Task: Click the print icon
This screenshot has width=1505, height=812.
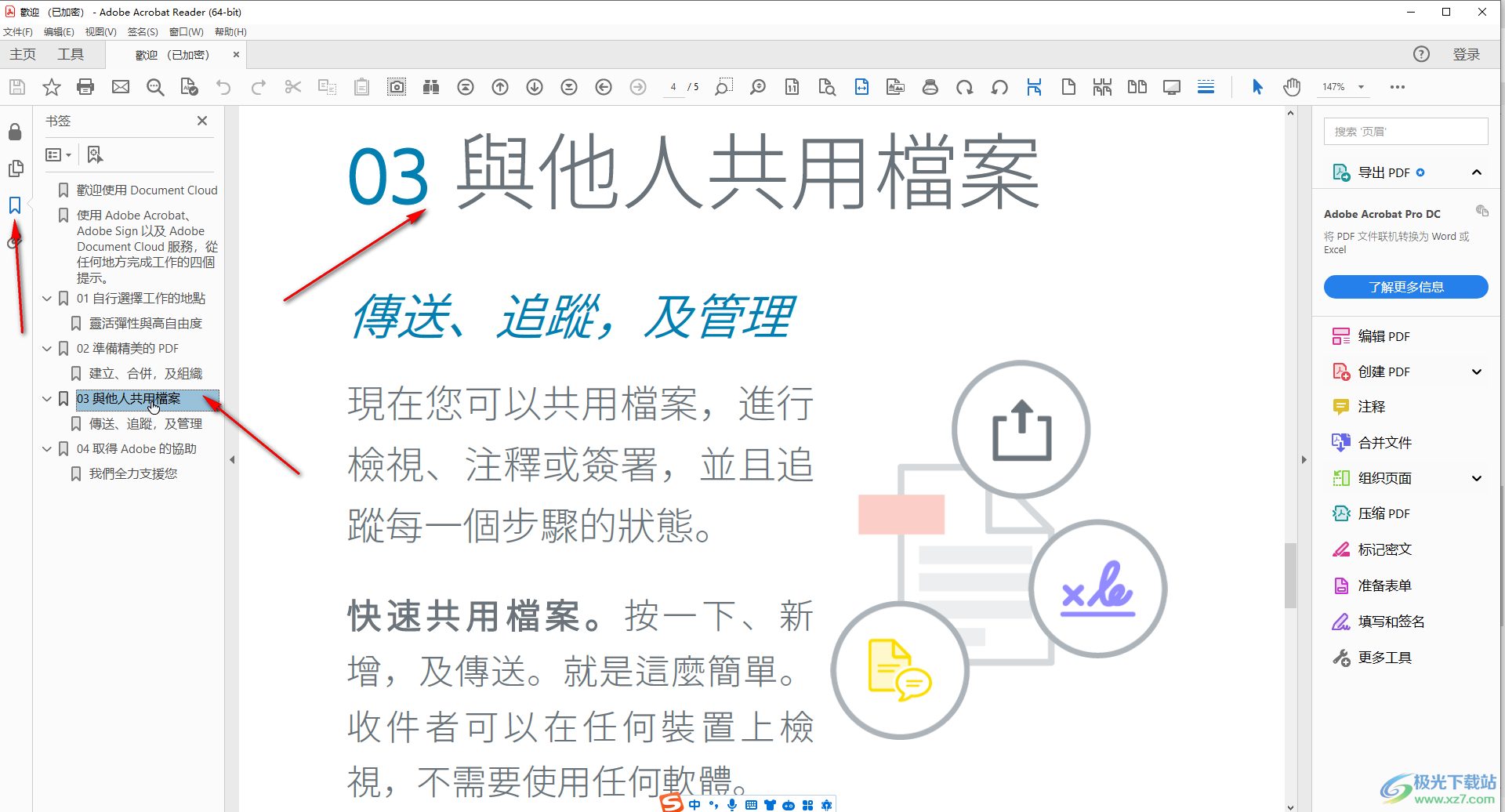Action: [85, 87]
